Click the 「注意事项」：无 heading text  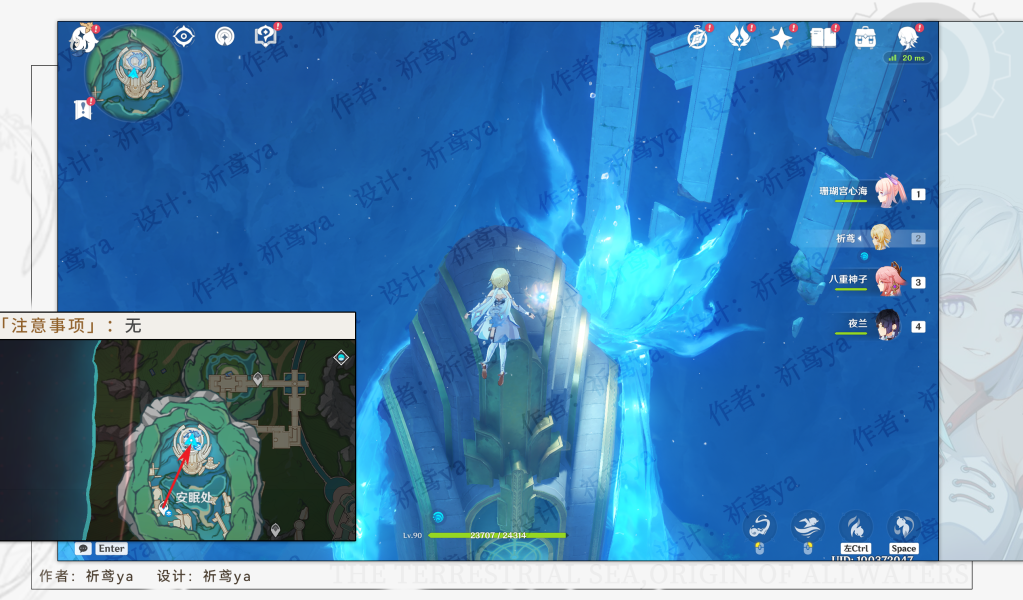(70, 325)
